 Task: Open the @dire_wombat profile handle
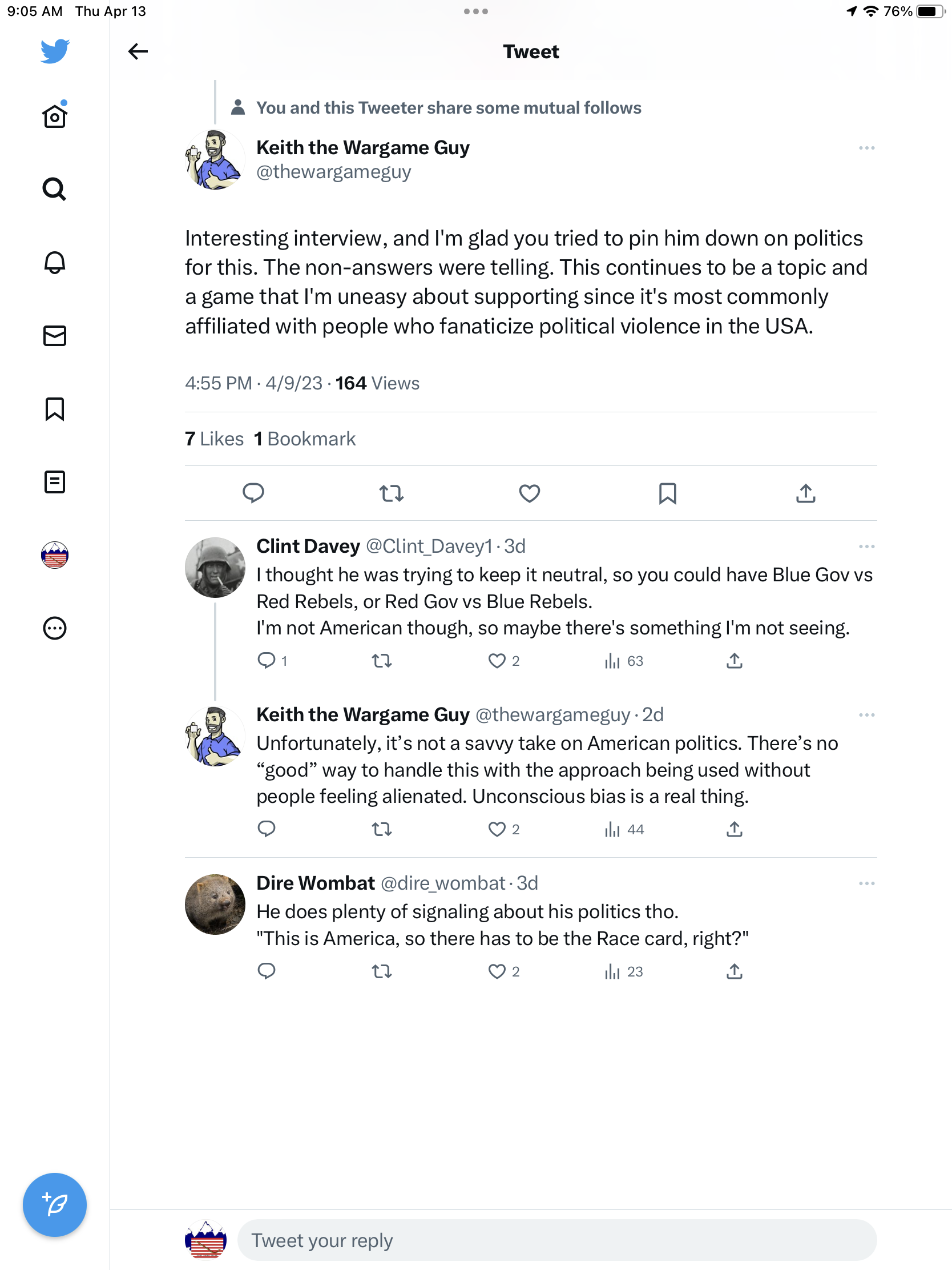coord(442,883)
